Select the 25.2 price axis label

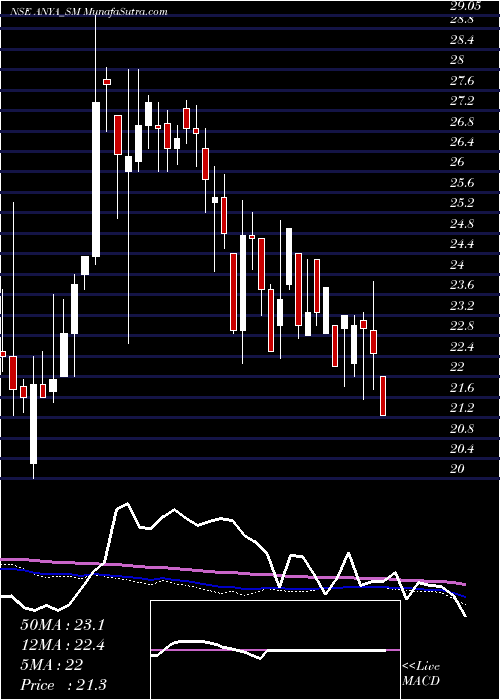[x=461, y=204]
